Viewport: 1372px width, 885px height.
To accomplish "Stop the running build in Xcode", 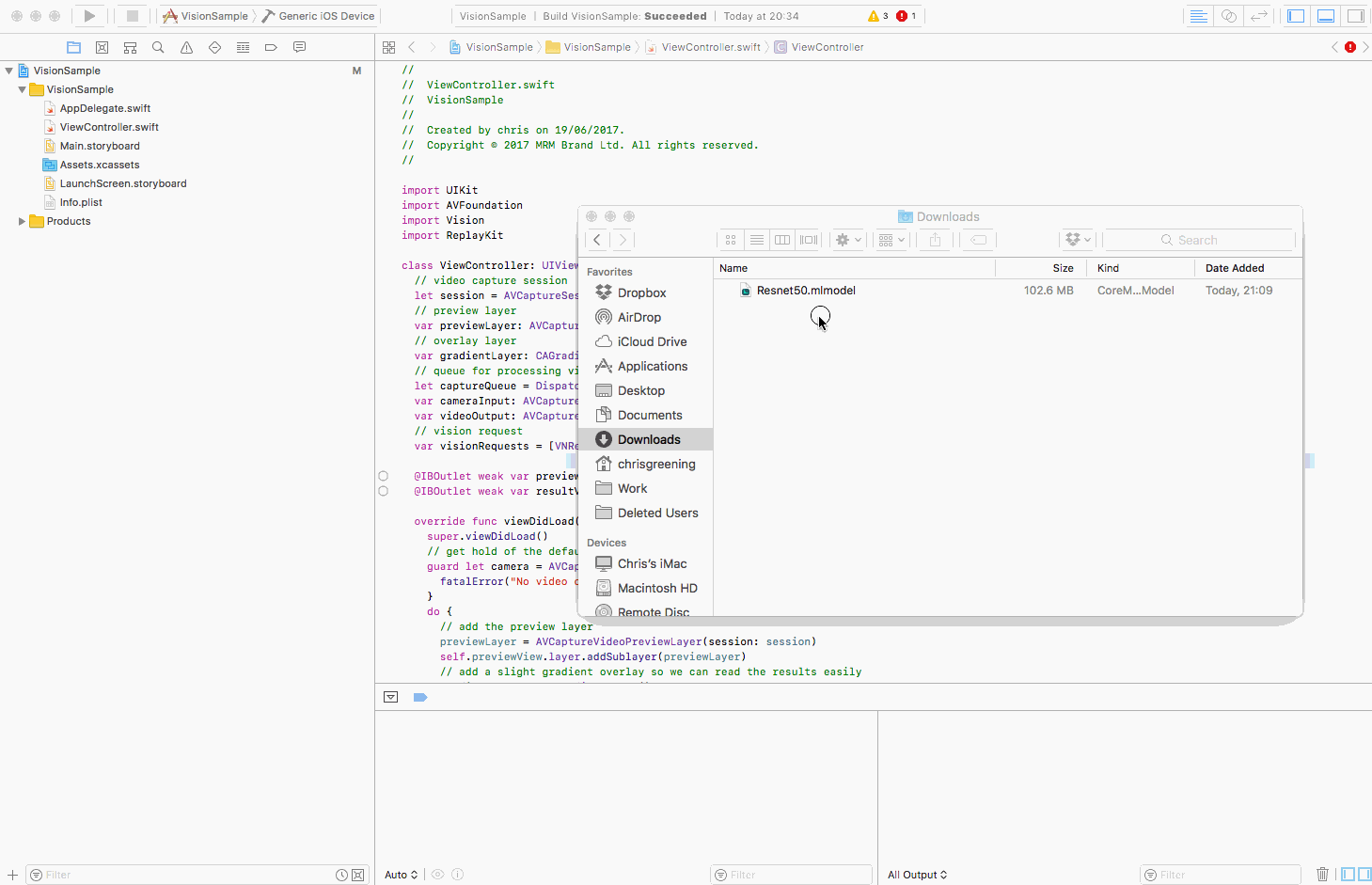I will click(131, 15).
